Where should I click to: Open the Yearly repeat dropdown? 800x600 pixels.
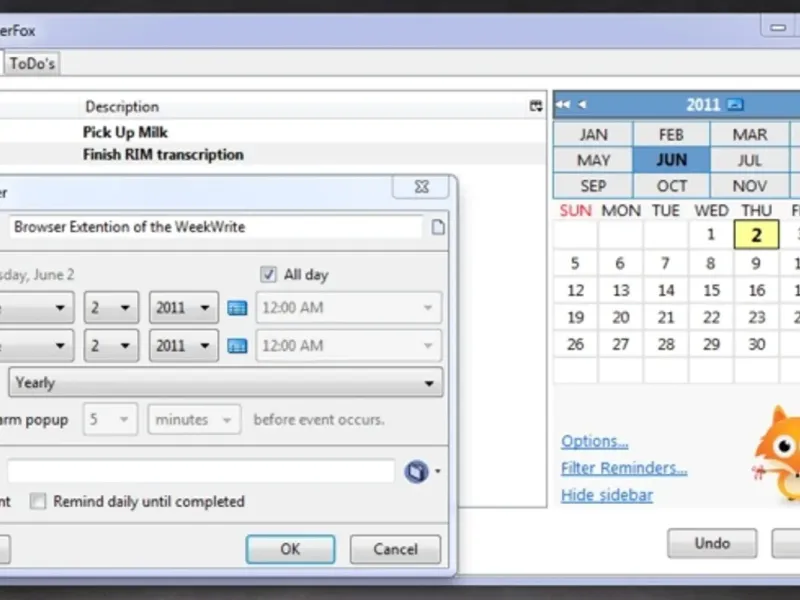coord(226,383)
